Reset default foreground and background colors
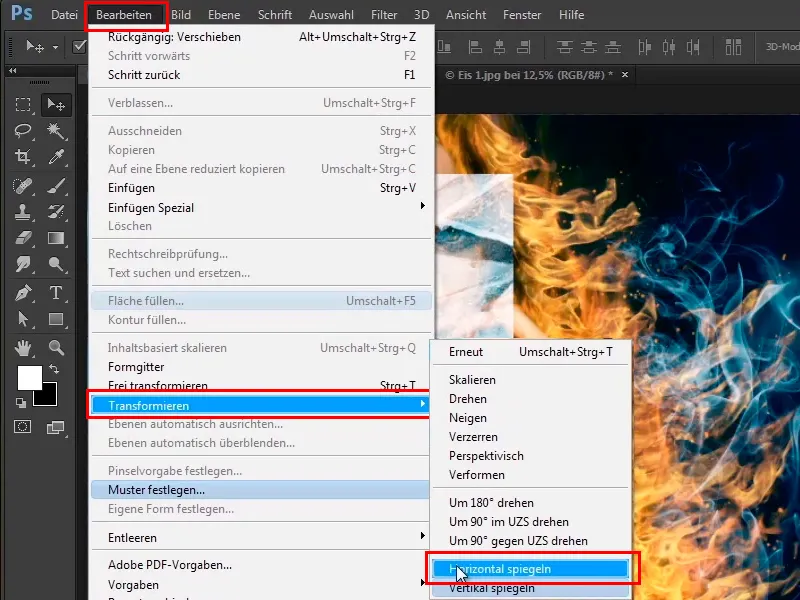Image resolution: width=800 pixels, height=600 pixels. click(x=21, y=403)
